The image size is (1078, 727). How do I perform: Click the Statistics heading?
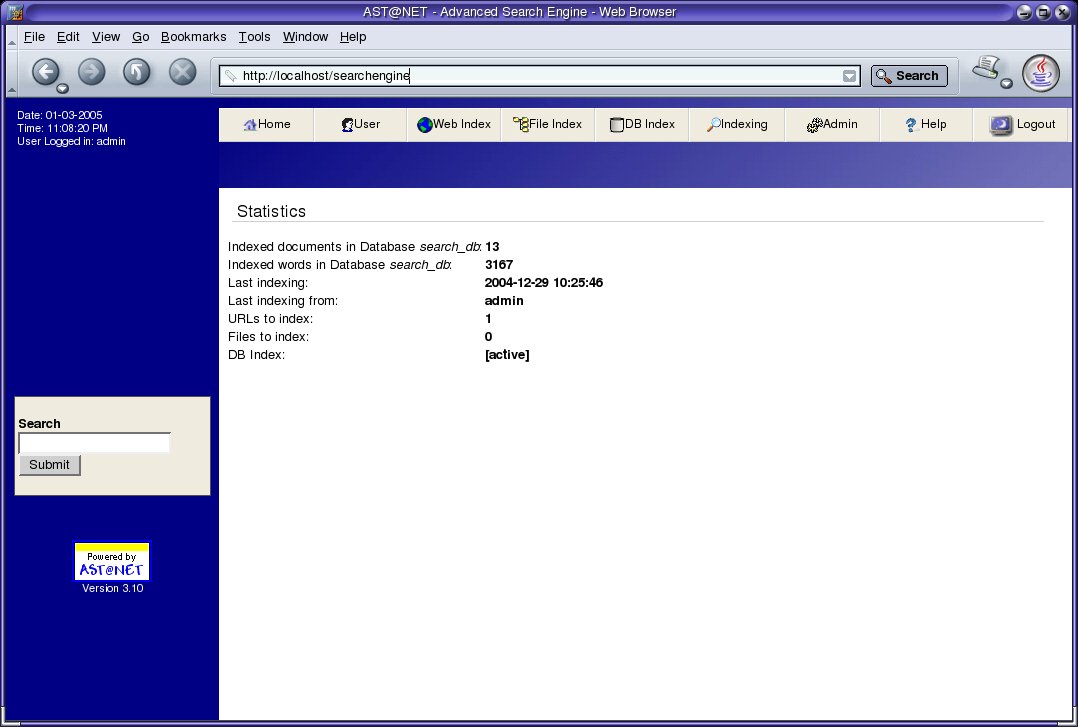coord(272,211)
